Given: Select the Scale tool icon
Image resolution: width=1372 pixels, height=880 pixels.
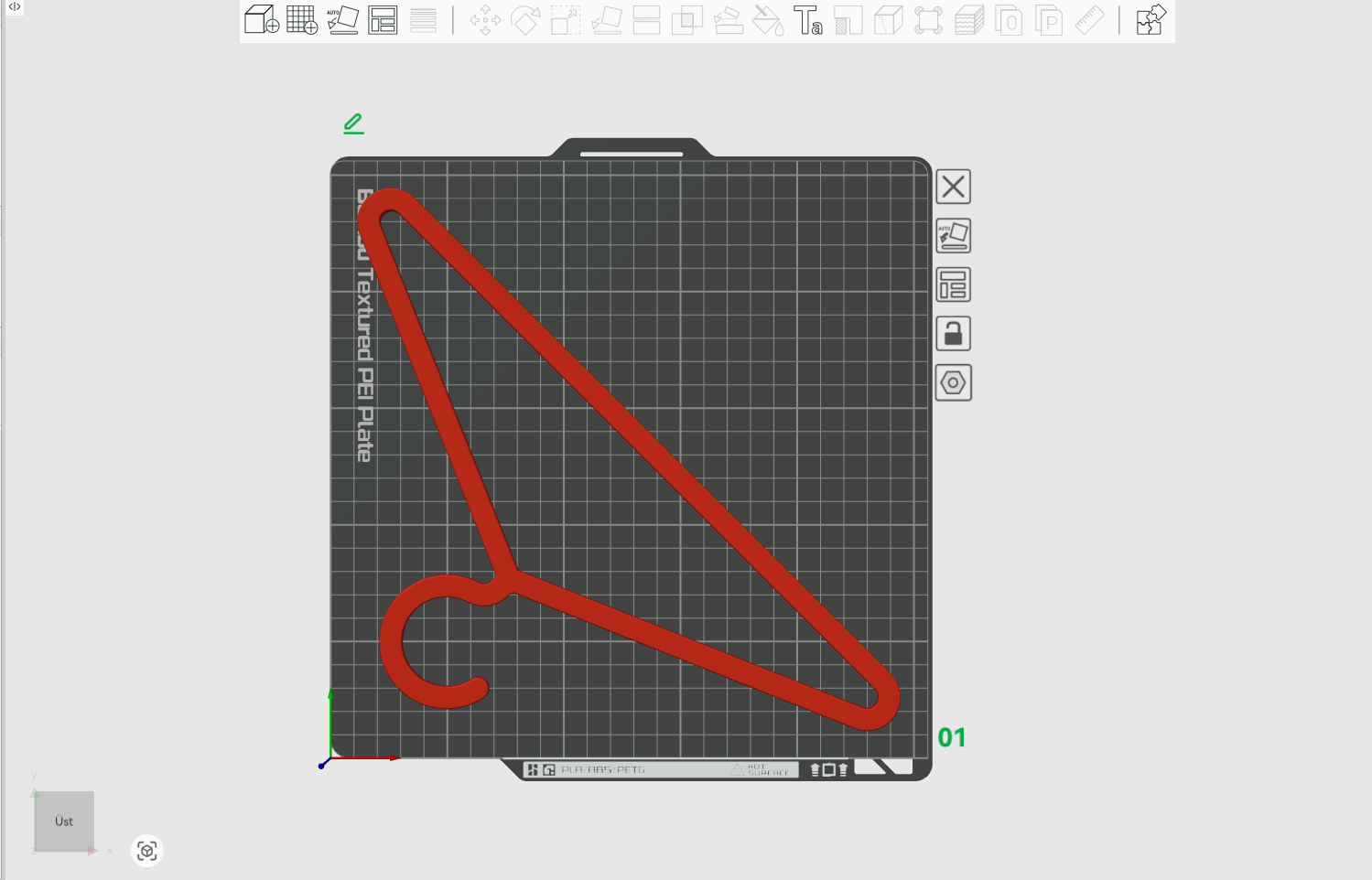Looking at the screenshot, I should pyautogui.click(x=566, y=20).
